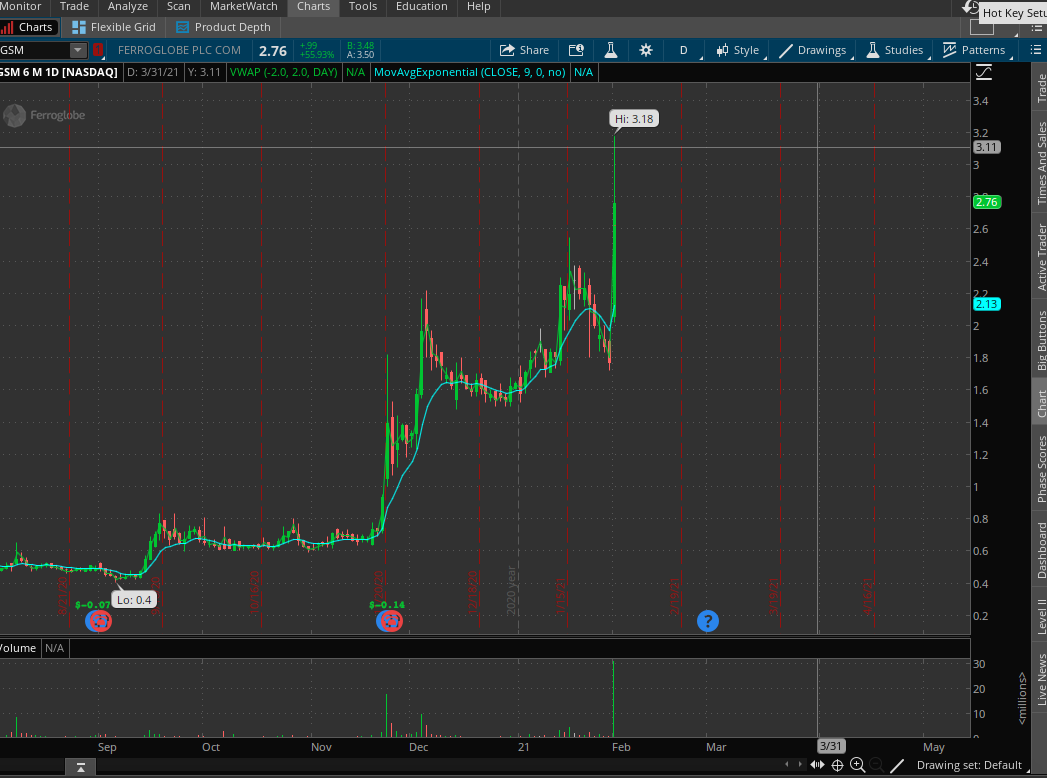Image resolution: width=1047 pixels, height=778 pixels.
Task: Open the Trade sidebar panel
Action: [1040, 88]
